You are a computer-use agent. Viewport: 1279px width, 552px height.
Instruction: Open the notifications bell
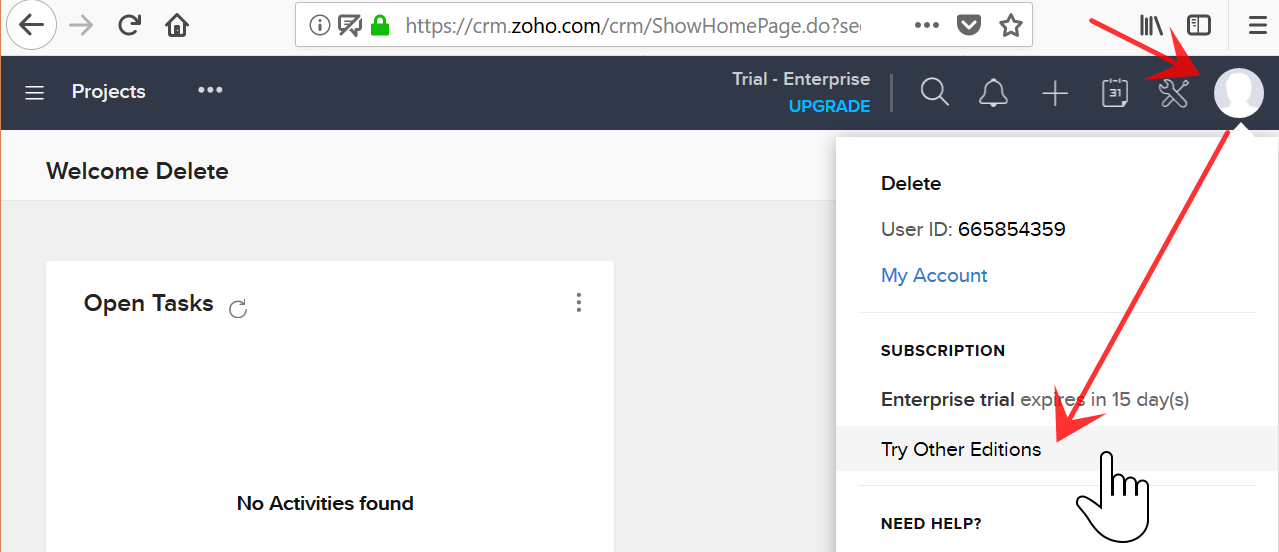pyautogui.click(x=992, y=93)
